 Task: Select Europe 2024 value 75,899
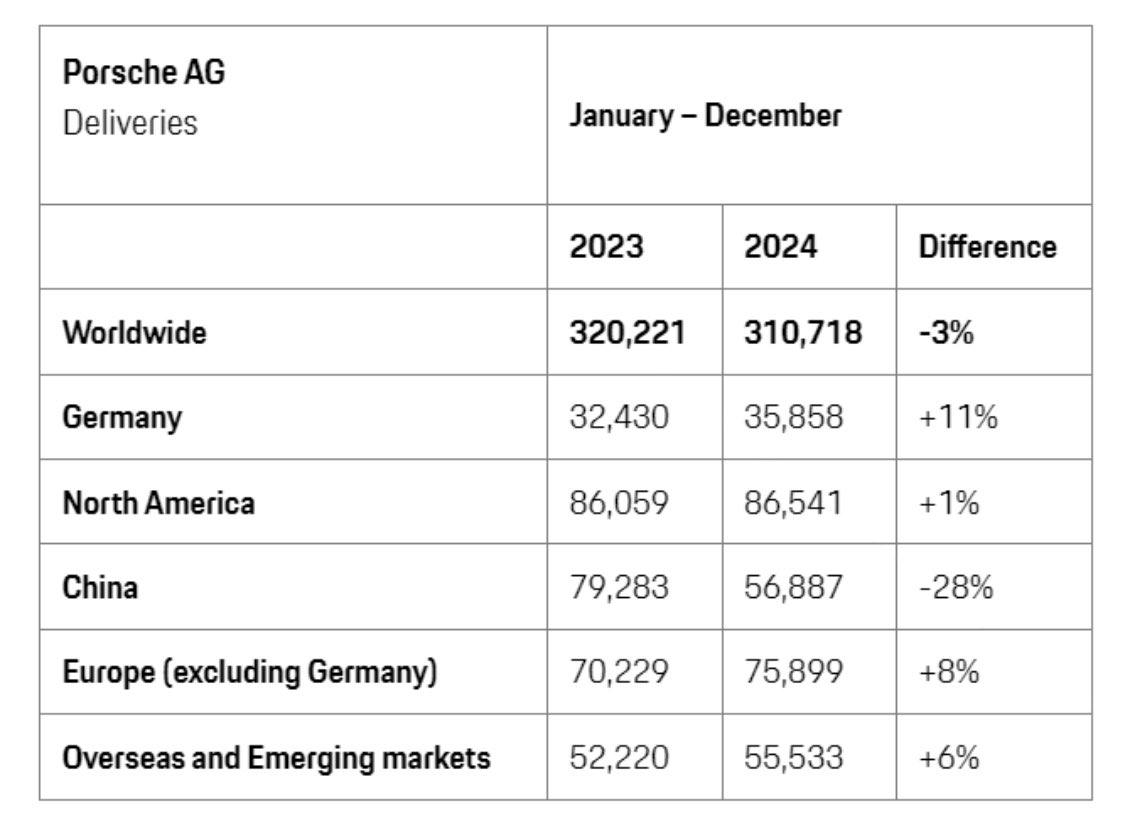pos(793,672)
